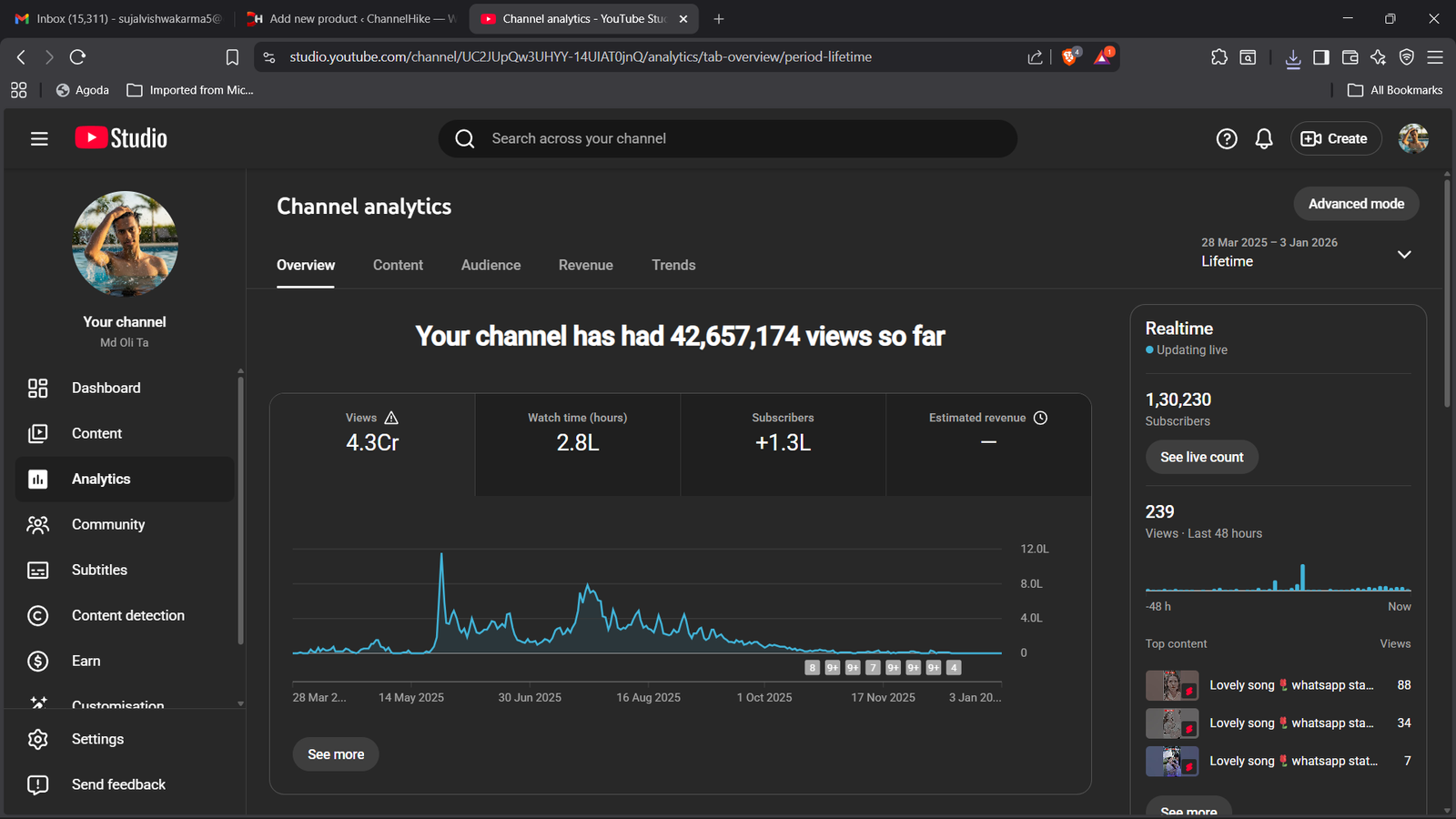Switch to the Revenue tab
Screen dimensions: 1456x819
[x=585, y=265]
